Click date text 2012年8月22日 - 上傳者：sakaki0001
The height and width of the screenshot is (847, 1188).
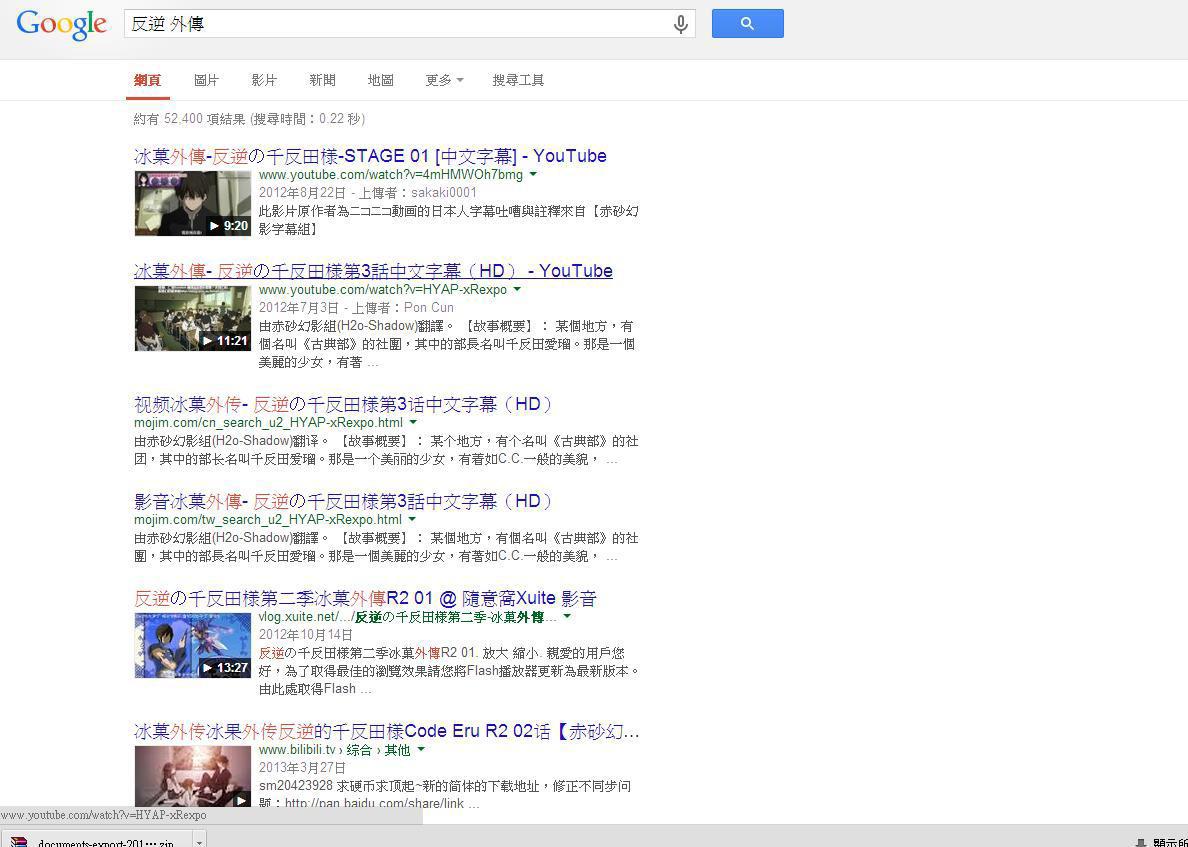[x=367, y=192]
